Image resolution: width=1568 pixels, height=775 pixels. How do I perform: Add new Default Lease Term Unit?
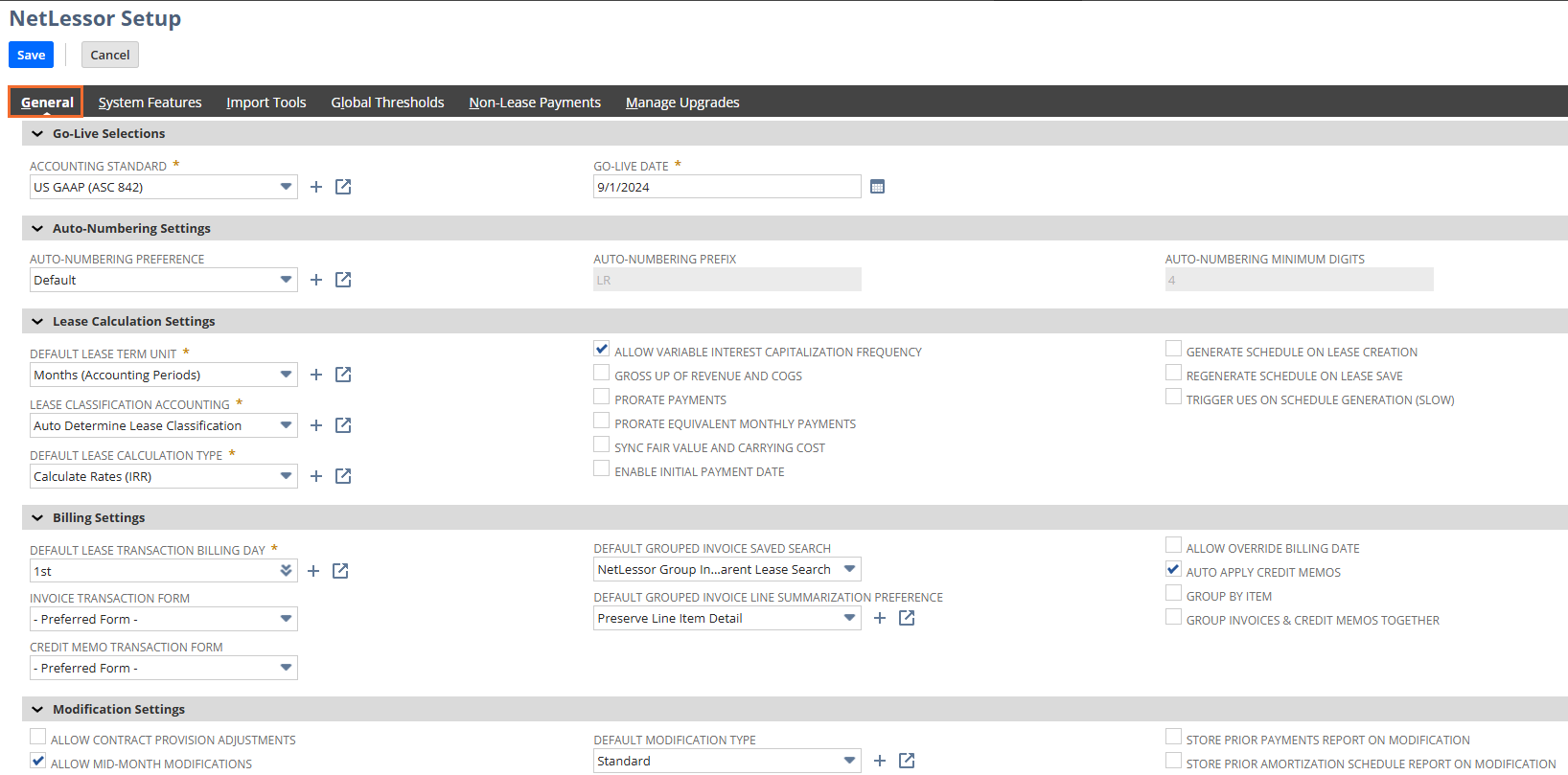(316, 375)
